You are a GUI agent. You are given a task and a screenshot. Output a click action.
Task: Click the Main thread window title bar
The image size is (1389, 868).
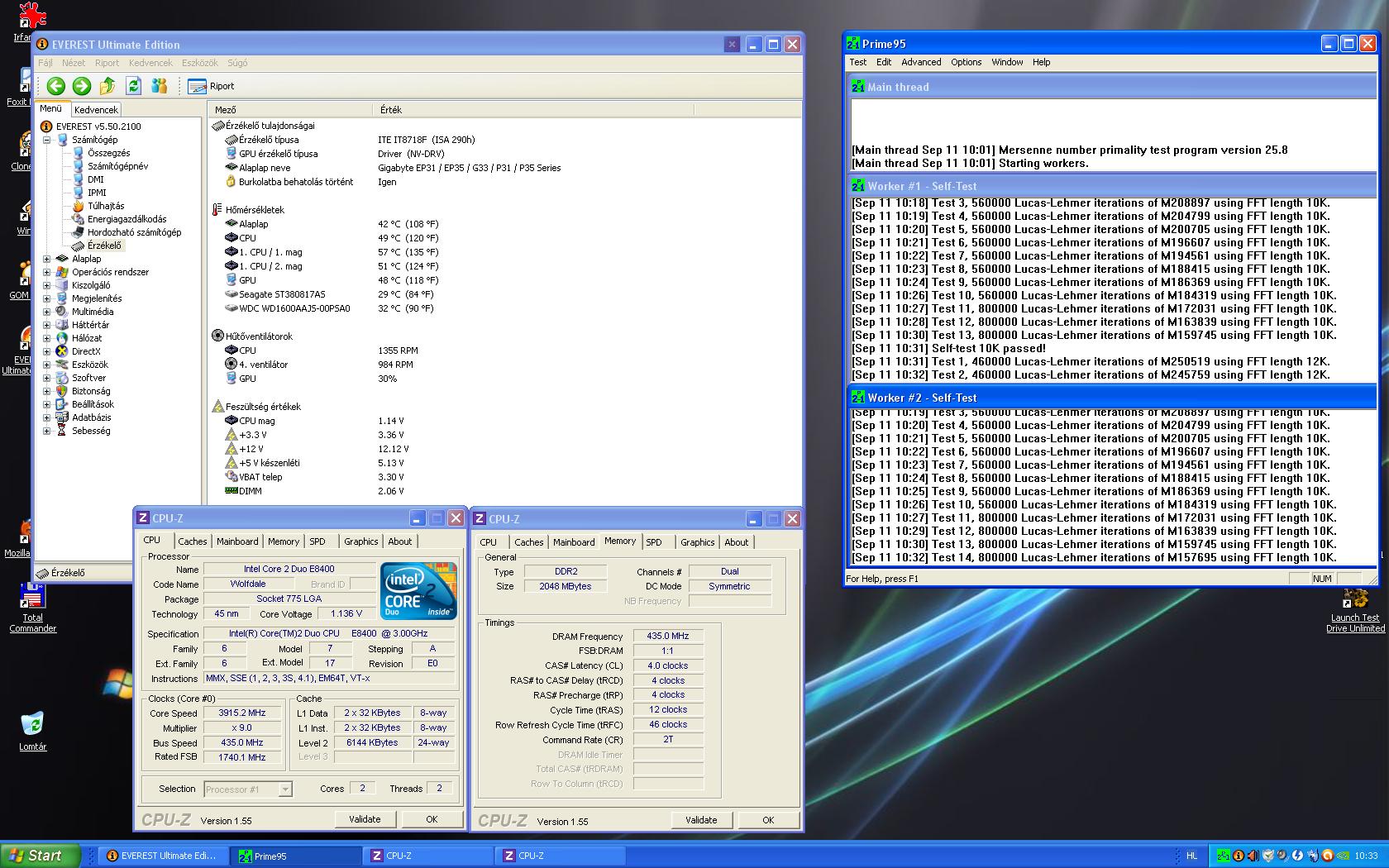(x=1112, y=87)
